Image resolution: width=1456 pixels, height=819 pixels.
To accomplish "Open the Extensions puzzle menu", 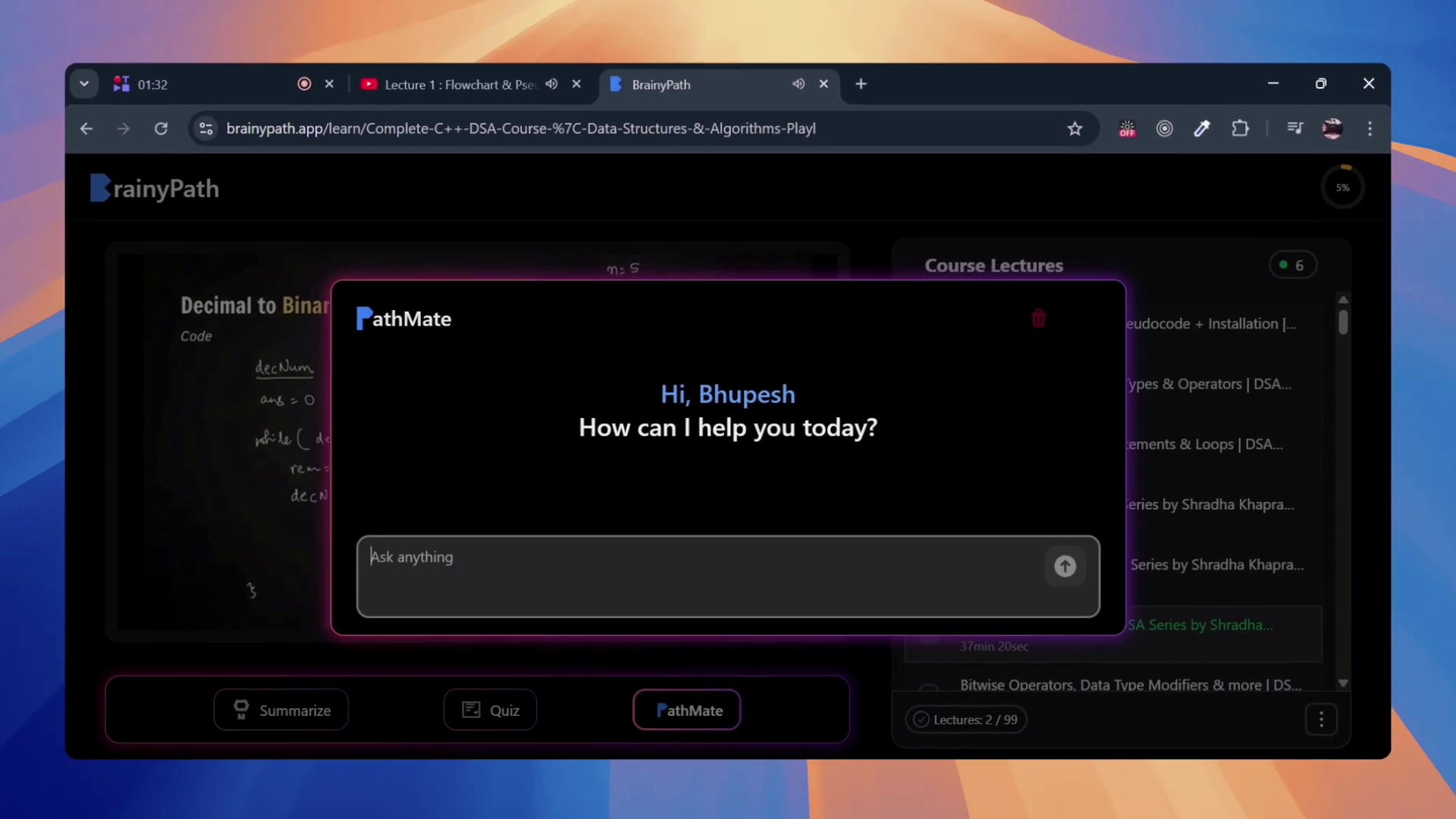I will click(x=1240, y=129).
